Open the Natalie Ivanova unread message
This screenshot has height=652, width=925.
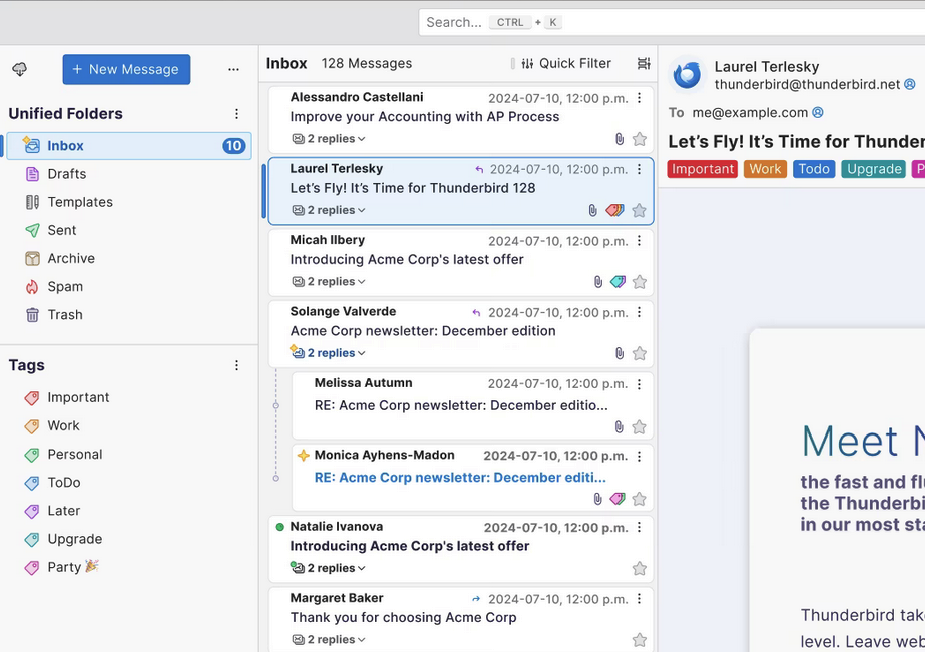click(461, 549)
